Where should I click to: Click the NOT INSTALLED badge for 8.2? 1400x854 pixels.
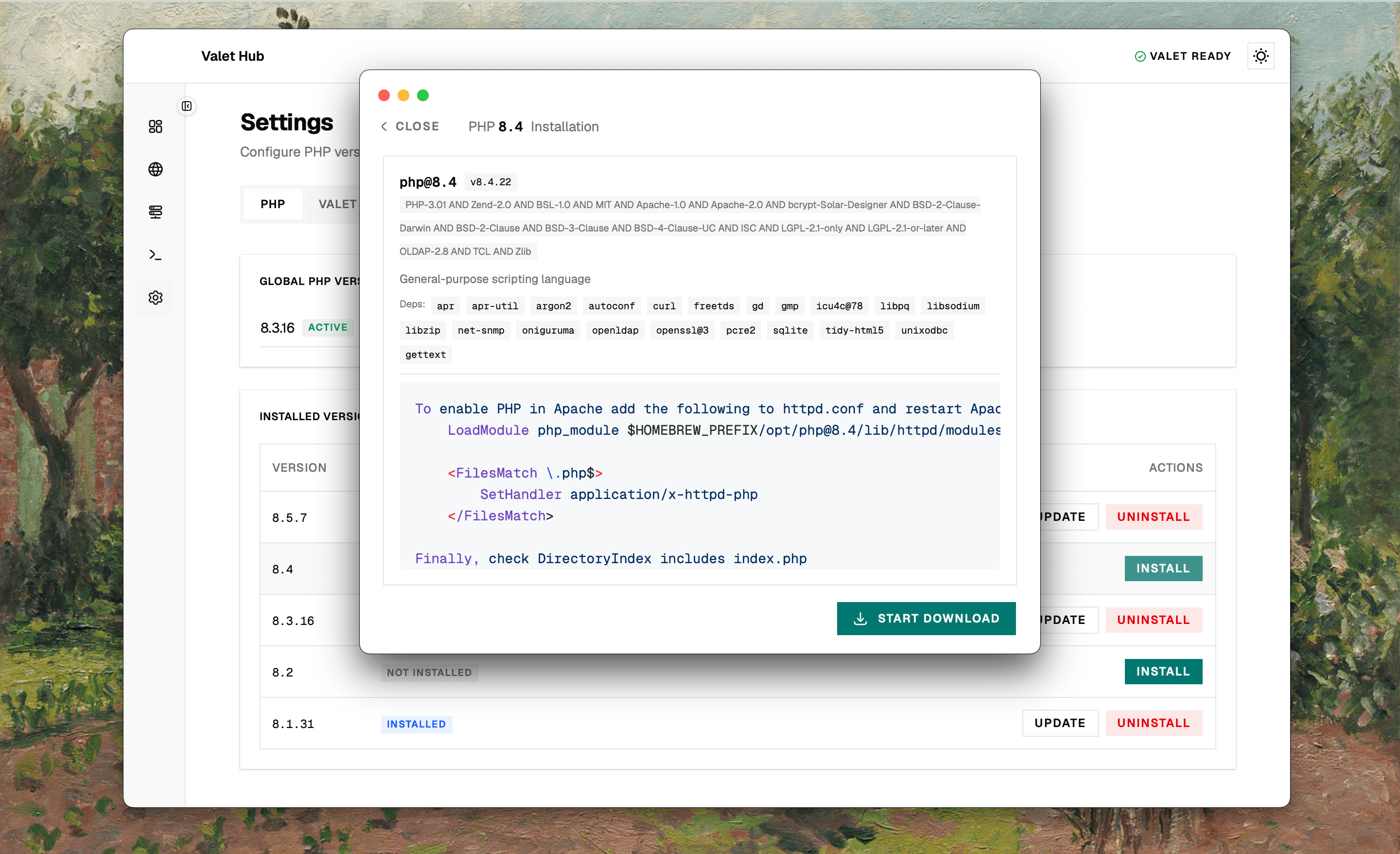click(429, 672)
